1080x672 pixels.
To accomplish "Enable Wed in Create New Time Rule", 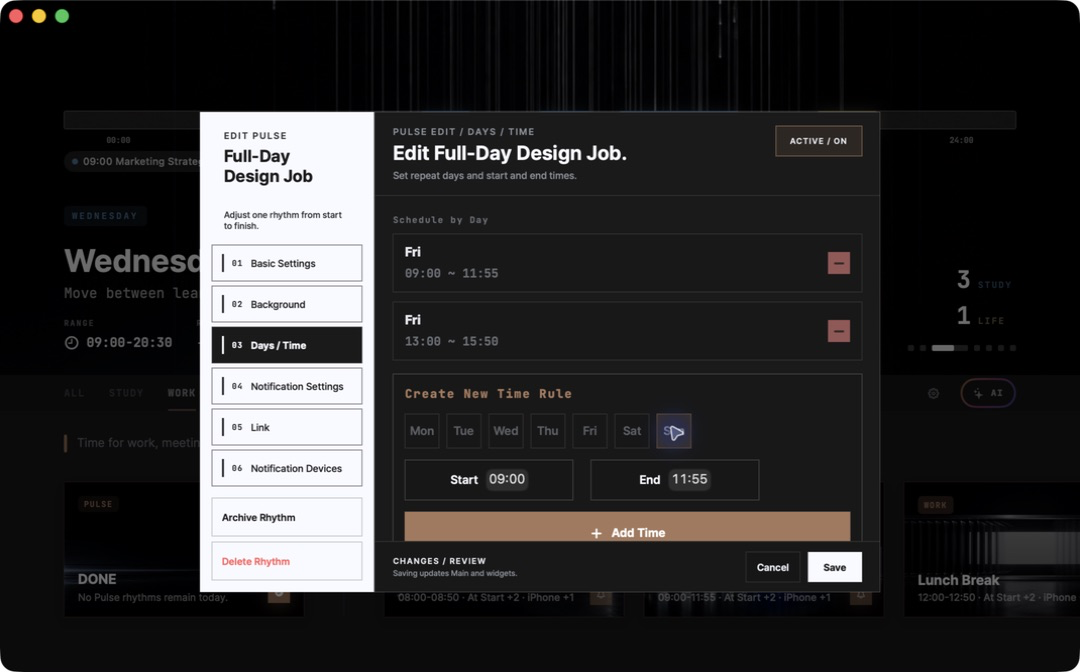I will pyautogui.click(x=506, y=431).
